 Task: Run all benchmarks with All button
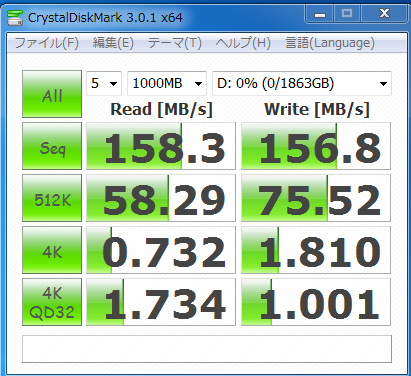(52, 94)
